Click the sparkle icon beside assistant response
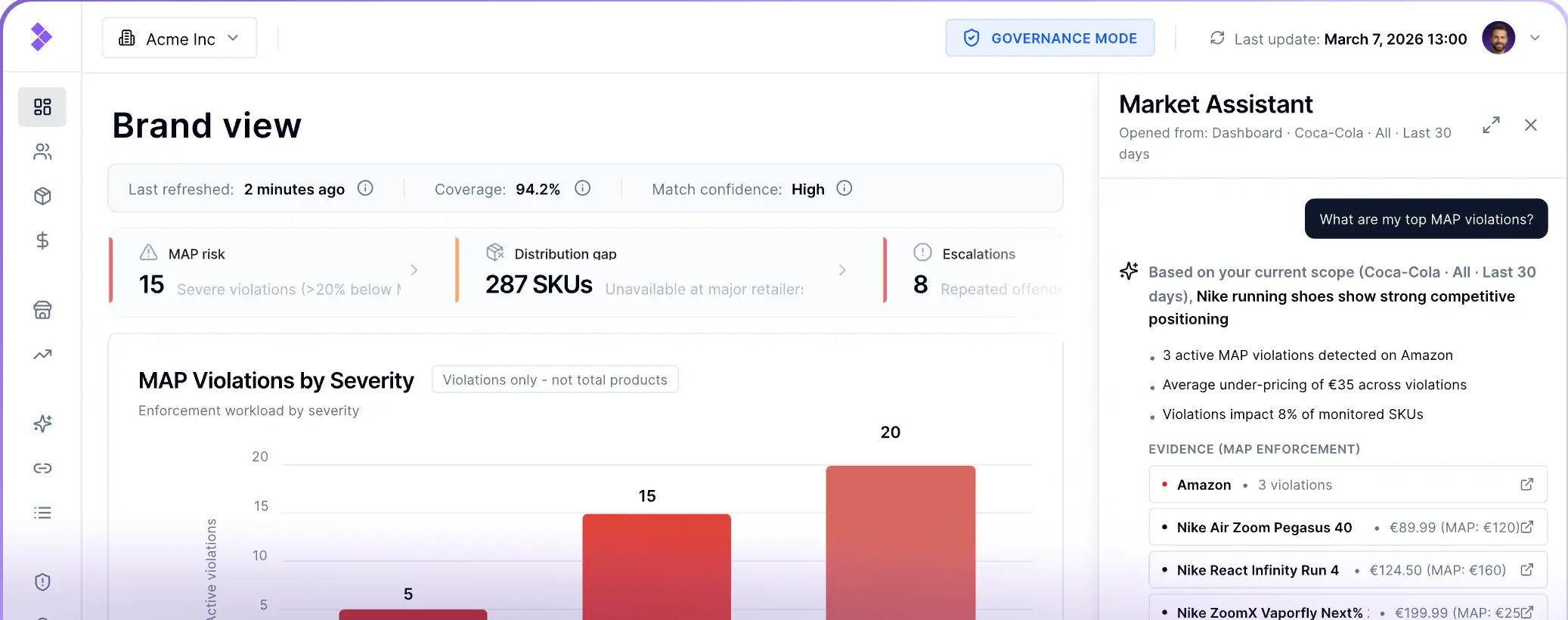Image resolution: width=1568 pixels, height=620 pixels. [1129, 271]
